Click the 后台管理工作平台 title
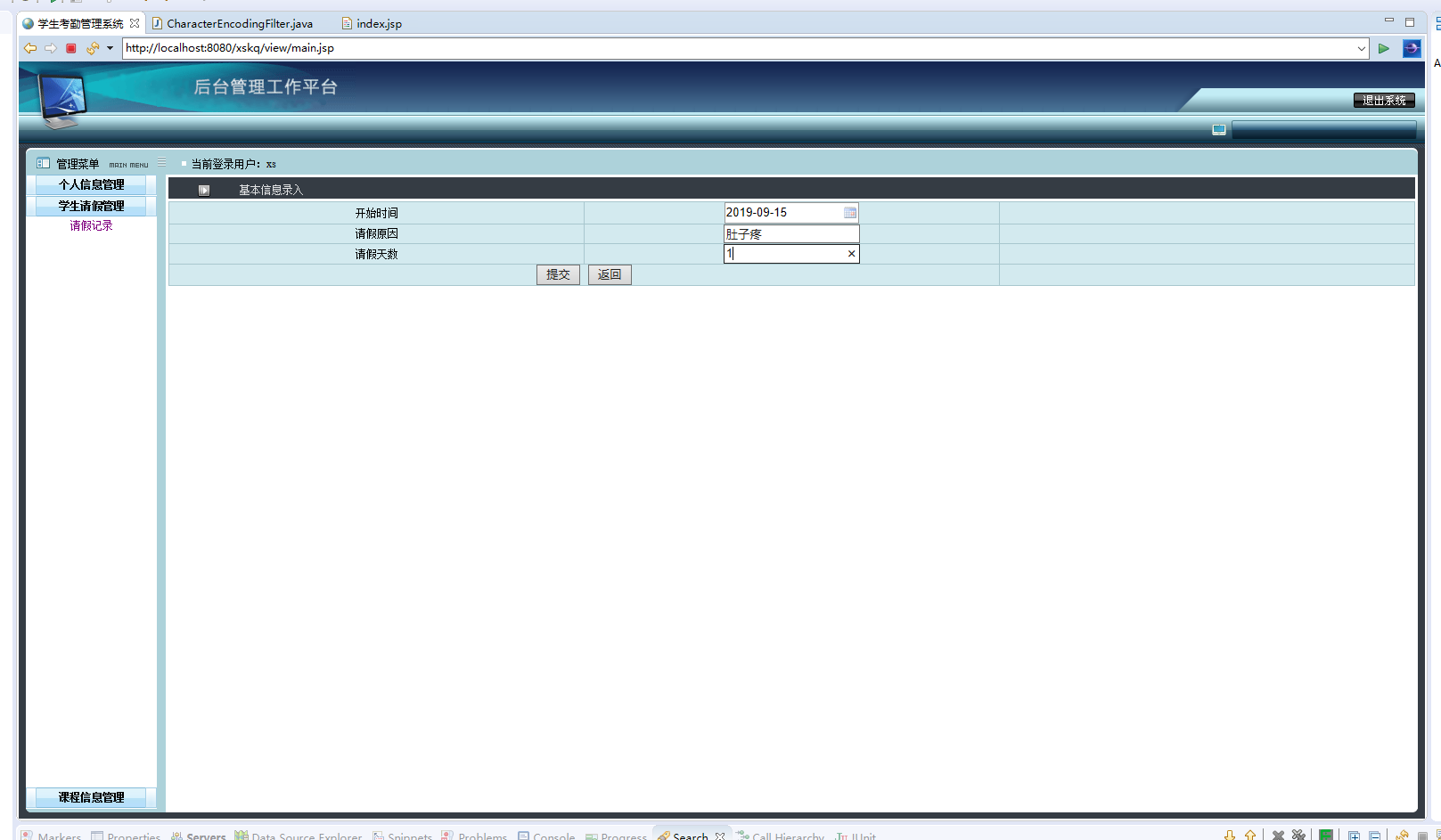Screen dimensions: 1441x840 click(266, 86)
